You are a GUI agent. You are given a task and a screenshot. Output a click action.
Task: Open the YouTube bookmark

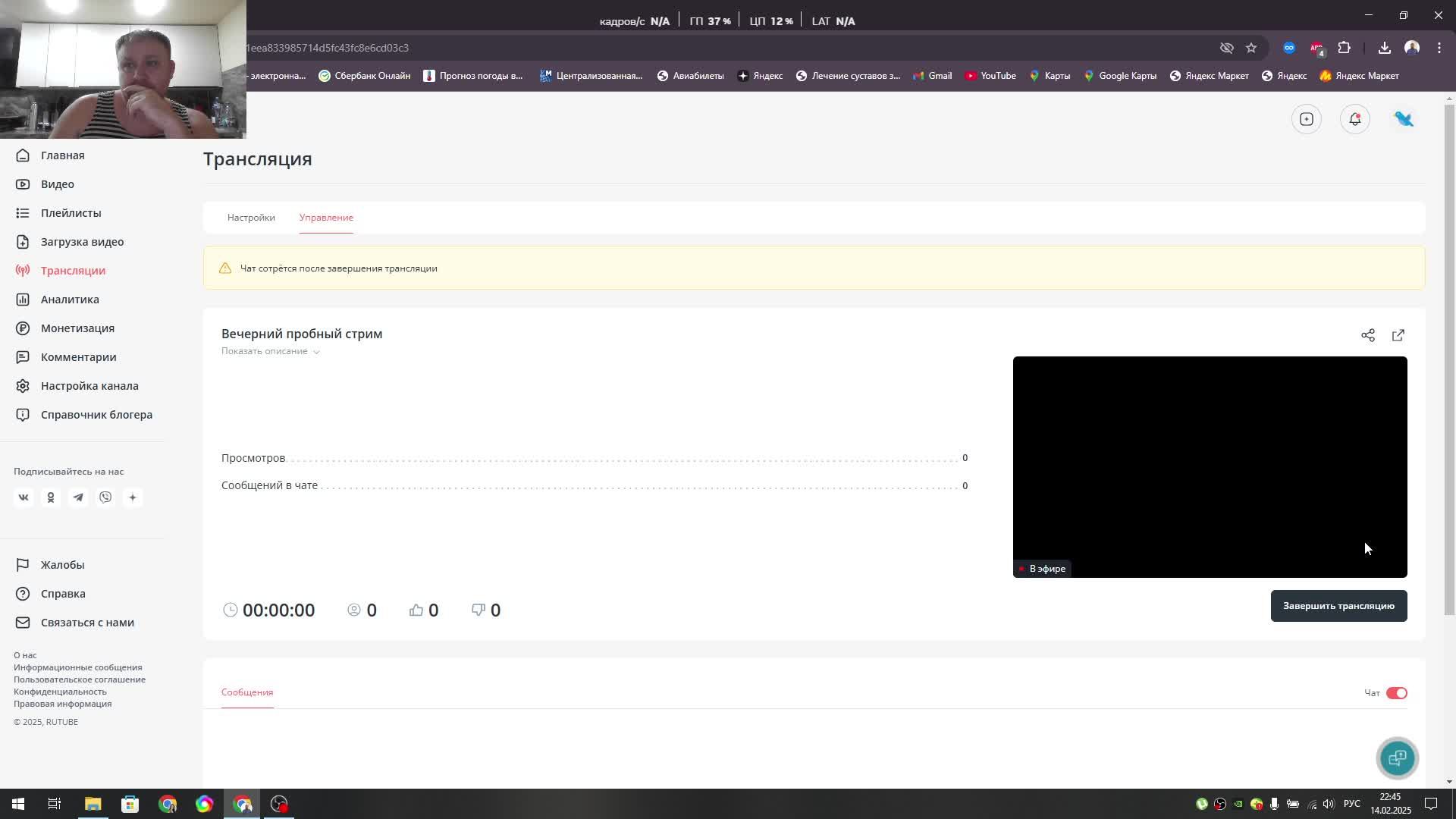pyautogui.click(x=990, y=76)
